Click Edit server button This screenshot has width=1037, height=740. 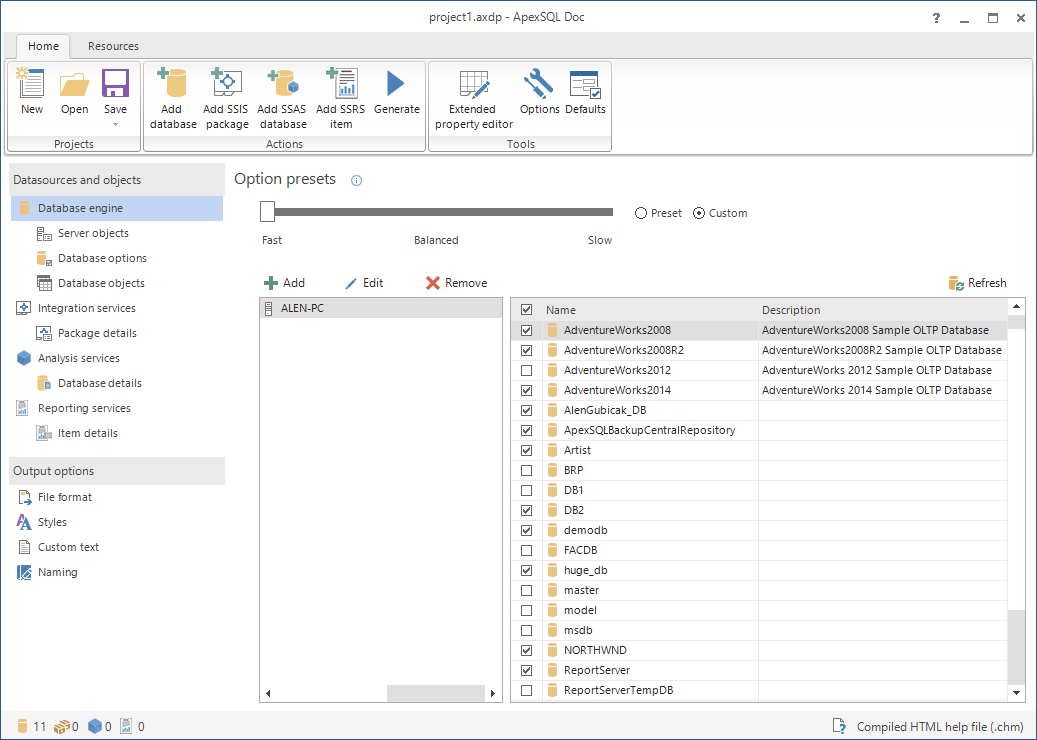click(x=364, y=283)
